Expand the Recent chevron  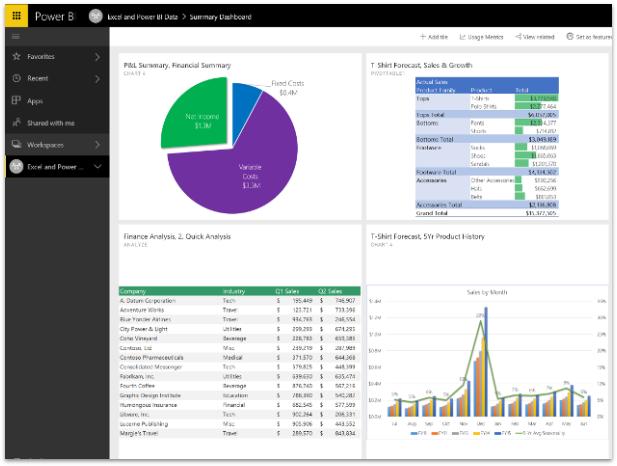pos(97,79)
